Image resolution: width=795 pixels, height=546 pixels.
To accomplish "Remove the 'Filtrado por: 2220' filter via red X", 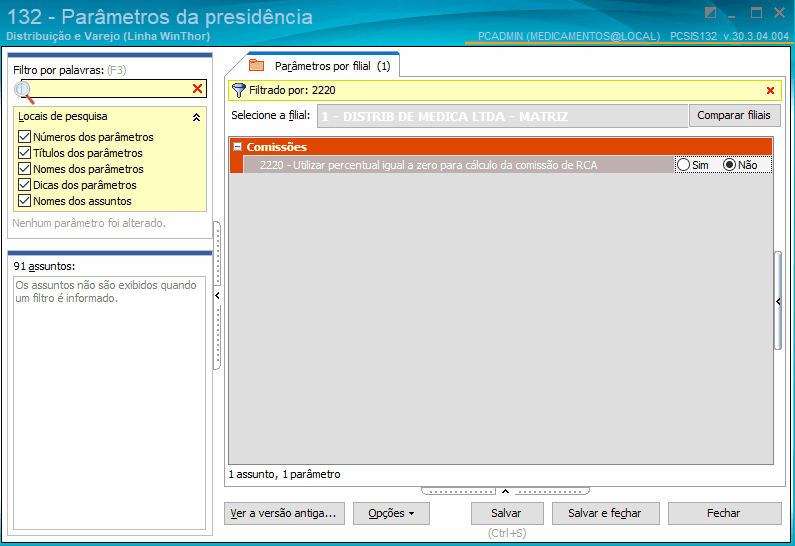I will (x=770, y=91).
